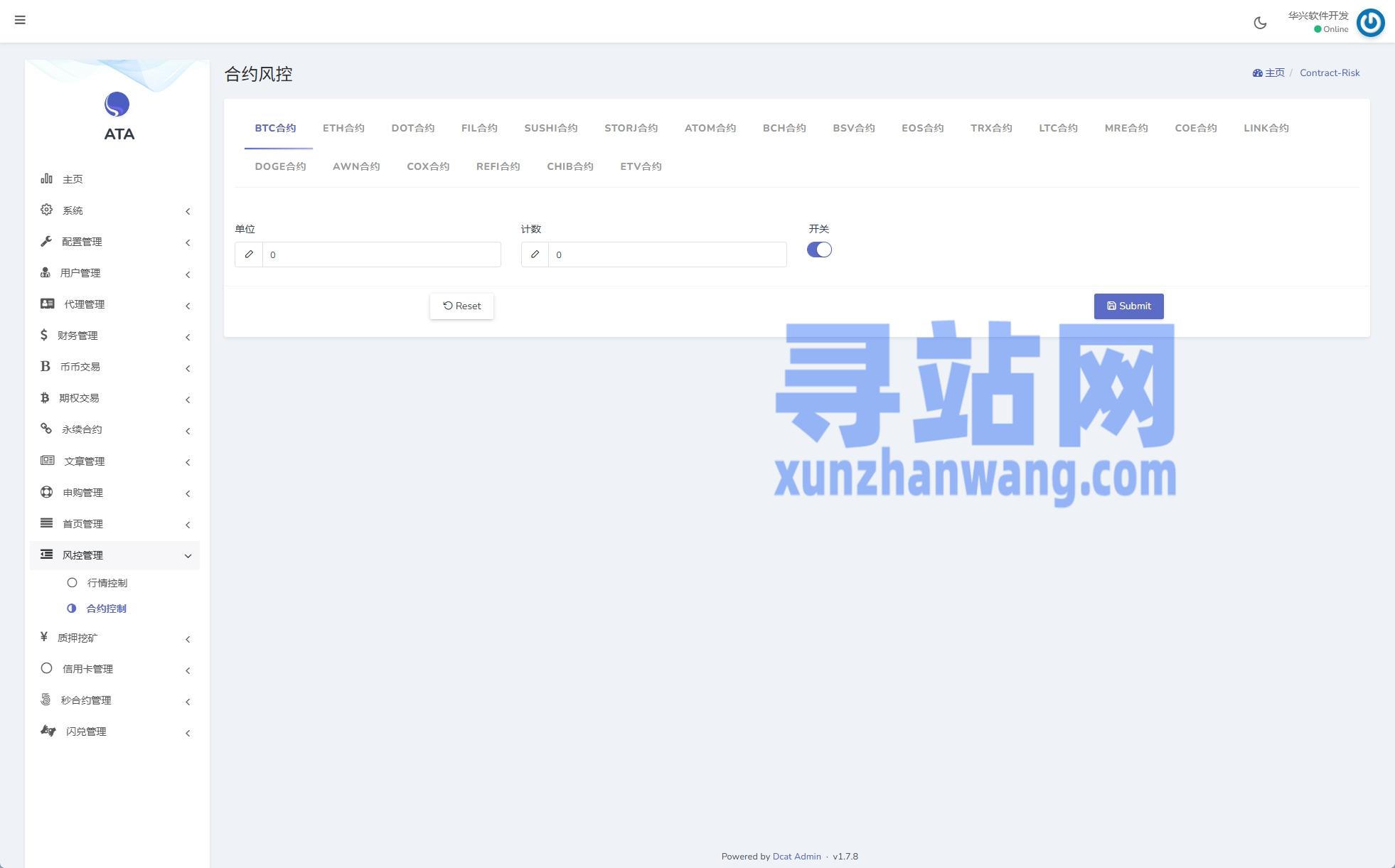Viewport: 1395px width, 868px height.
Task: Click the Submit button
Action: pyautogui.click(x=1128, y=306)
